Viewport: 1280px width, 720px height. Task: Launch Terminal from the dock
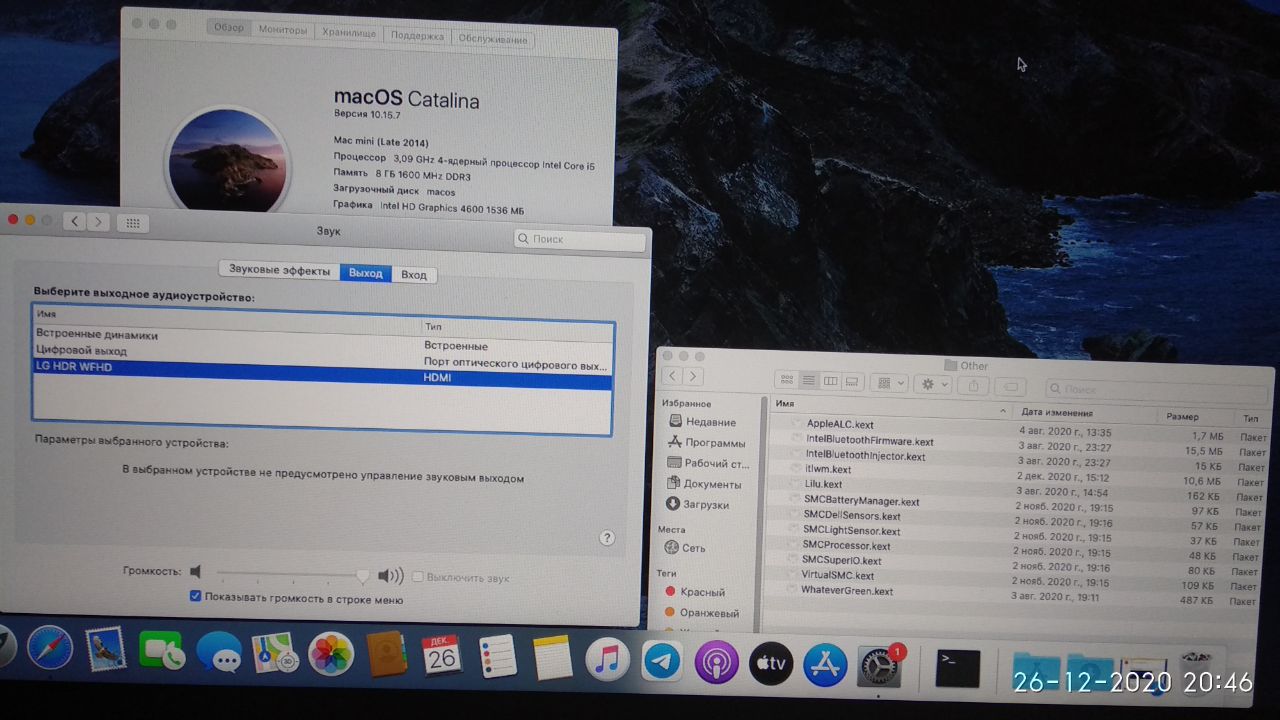[x=958, y=668]
